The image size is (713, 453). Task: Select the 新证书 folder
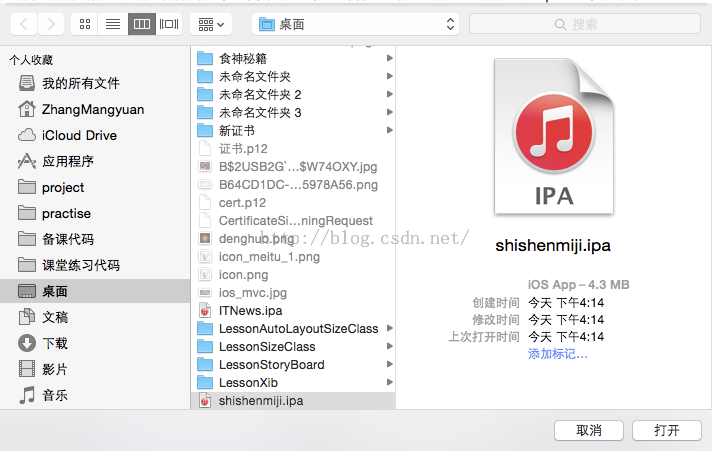[293, 131]
